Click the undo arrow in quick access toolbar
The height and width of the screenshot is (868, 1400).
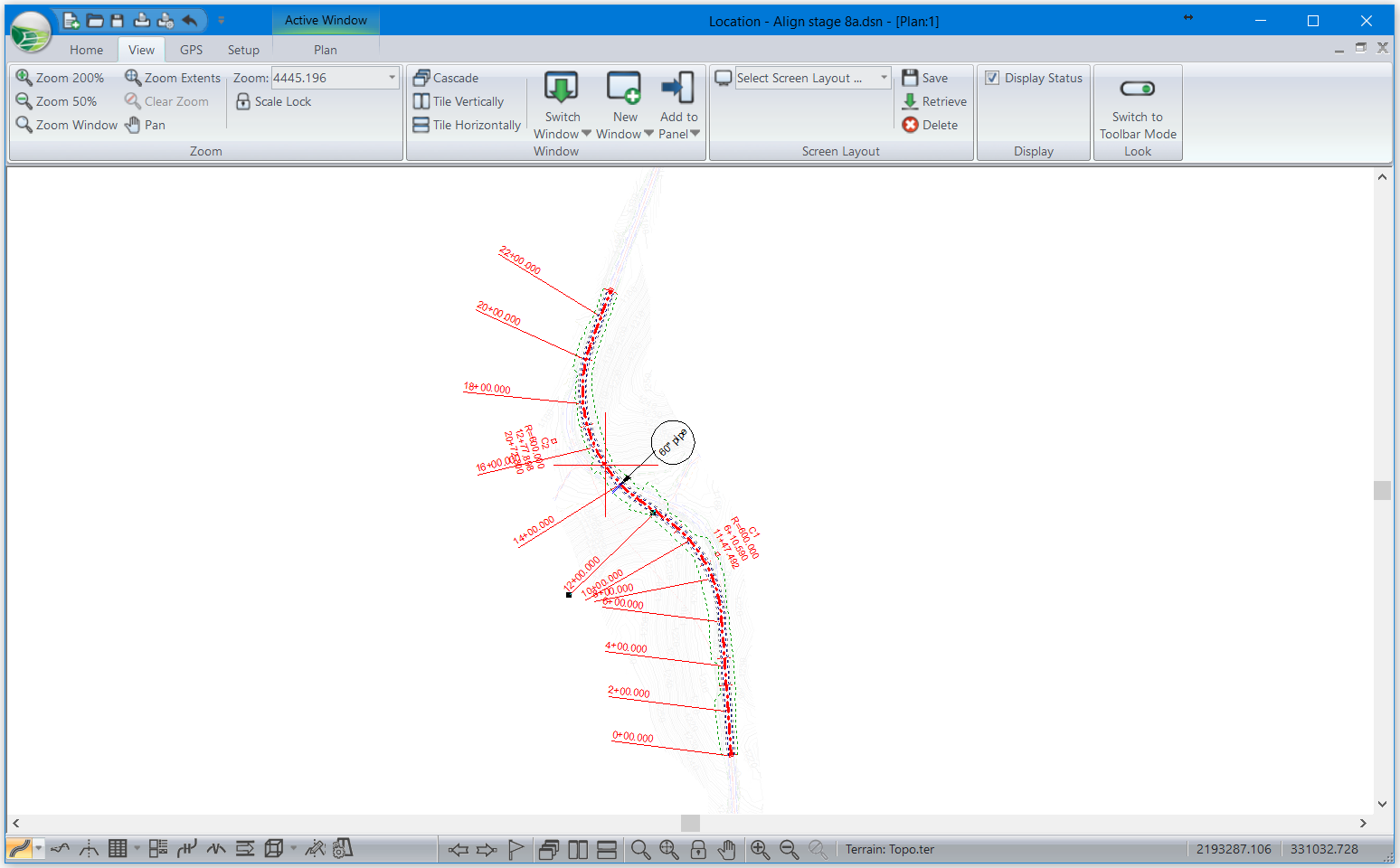pyautogui.click(x=189, y=20)
